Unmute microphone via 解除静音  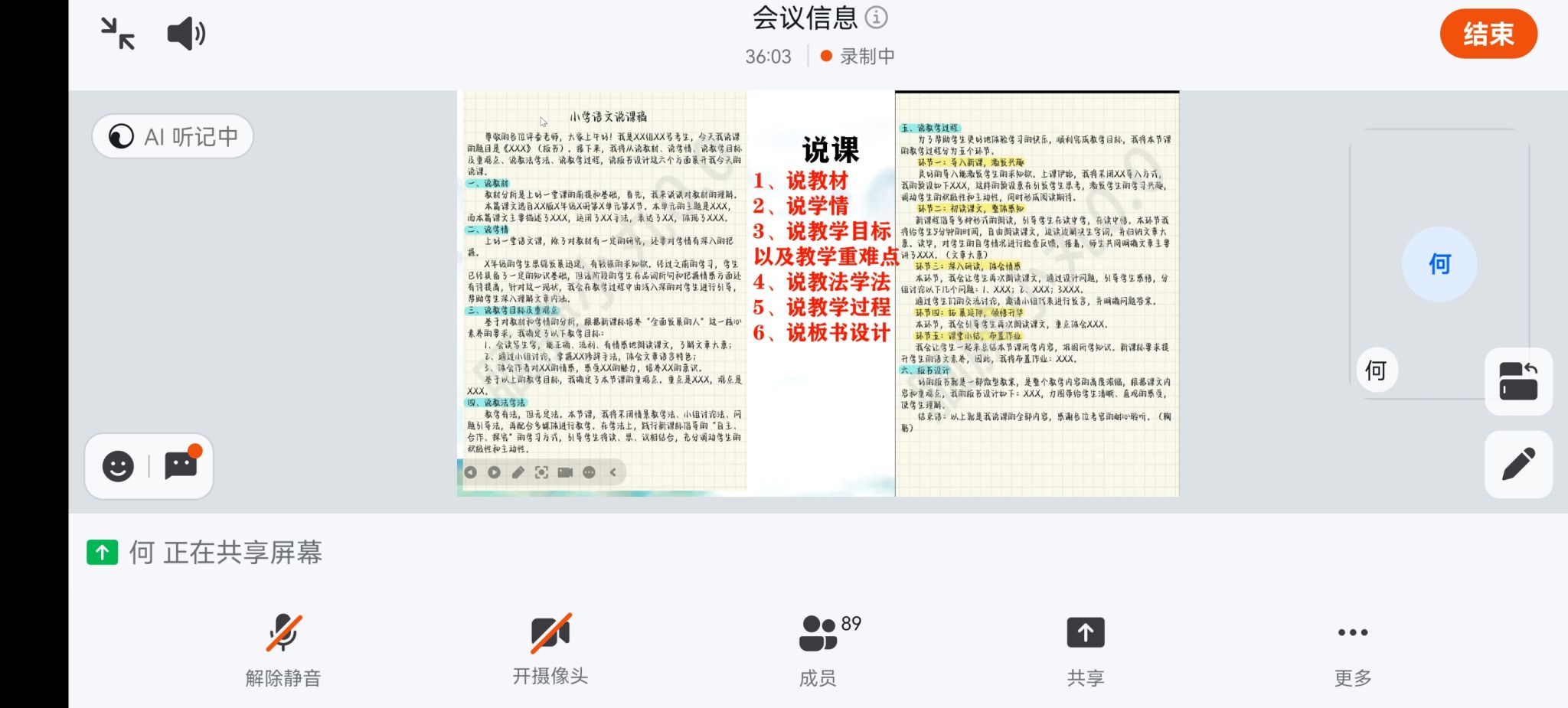click(x=283, y=649)
